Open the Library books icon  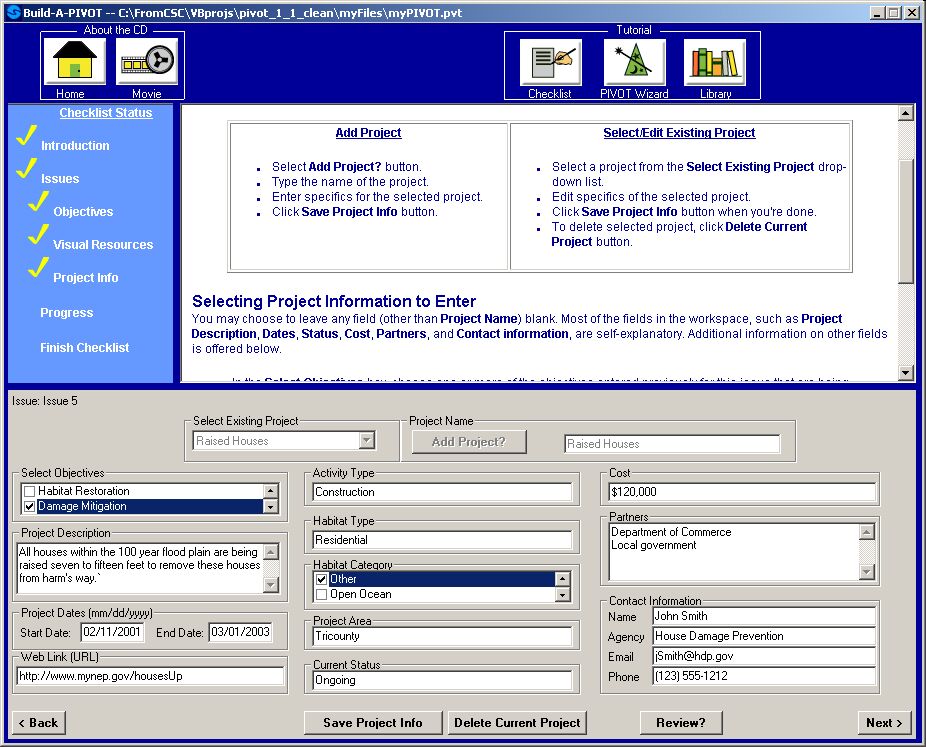(x=715, y=63)
